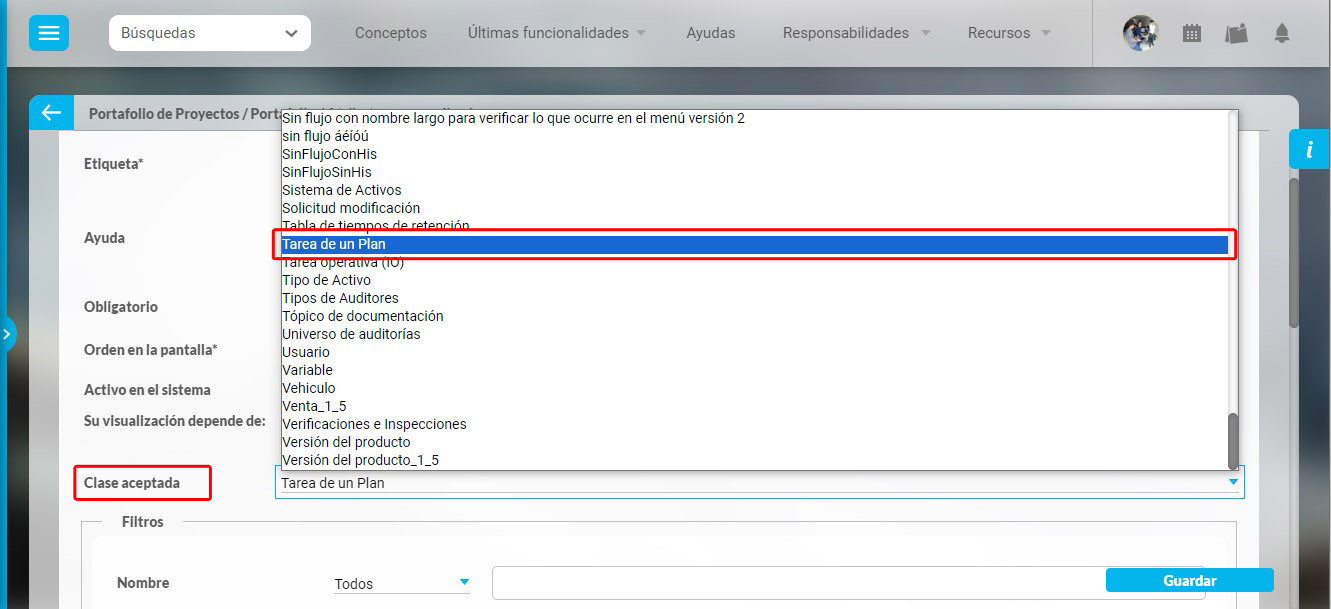The height and width of the screenshot is (609, 1331).
Task: Open the Ayudas menu item
Action: 710,33
